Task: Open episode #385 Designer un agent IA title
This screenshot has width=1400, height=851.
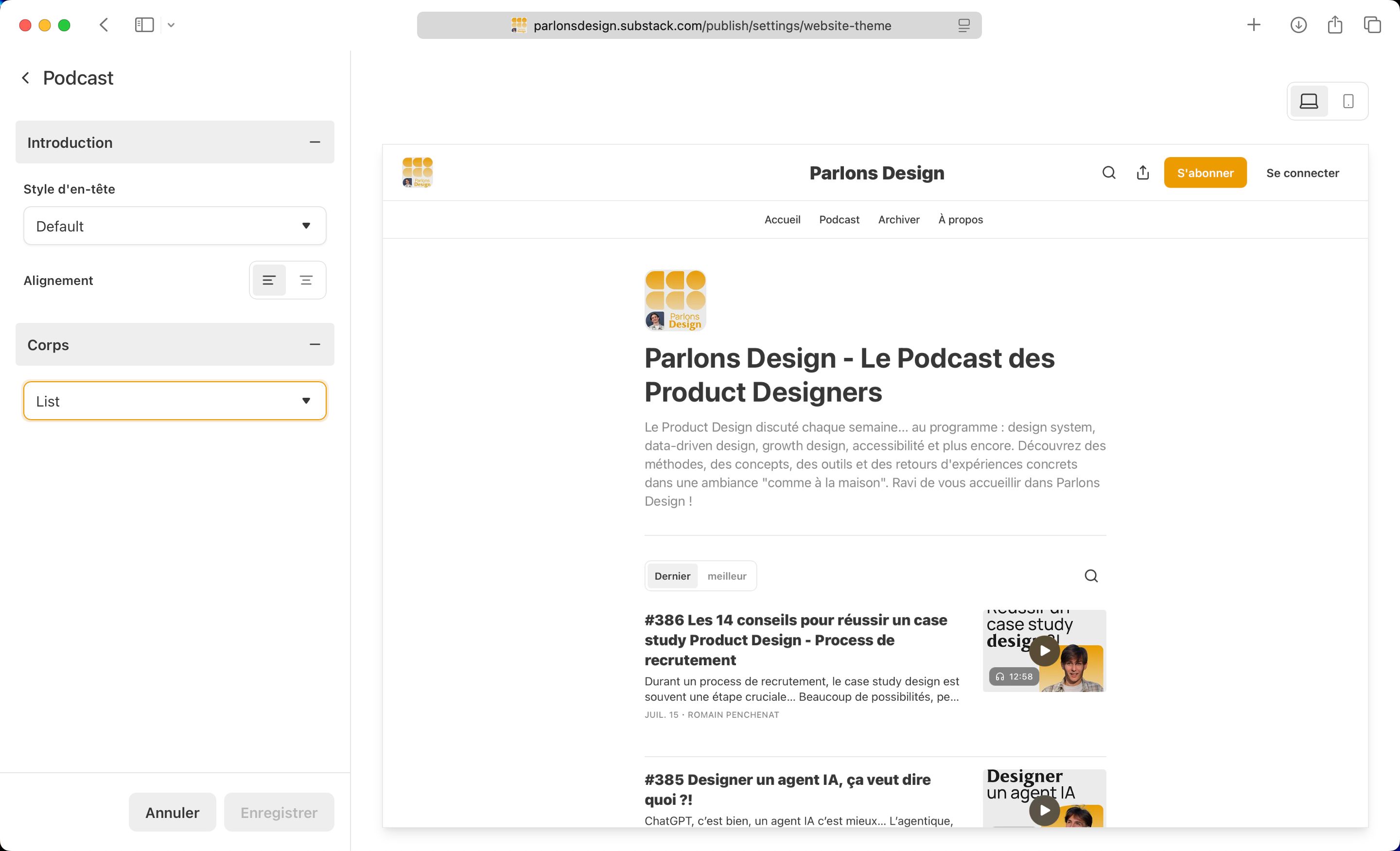Action: 787,789
